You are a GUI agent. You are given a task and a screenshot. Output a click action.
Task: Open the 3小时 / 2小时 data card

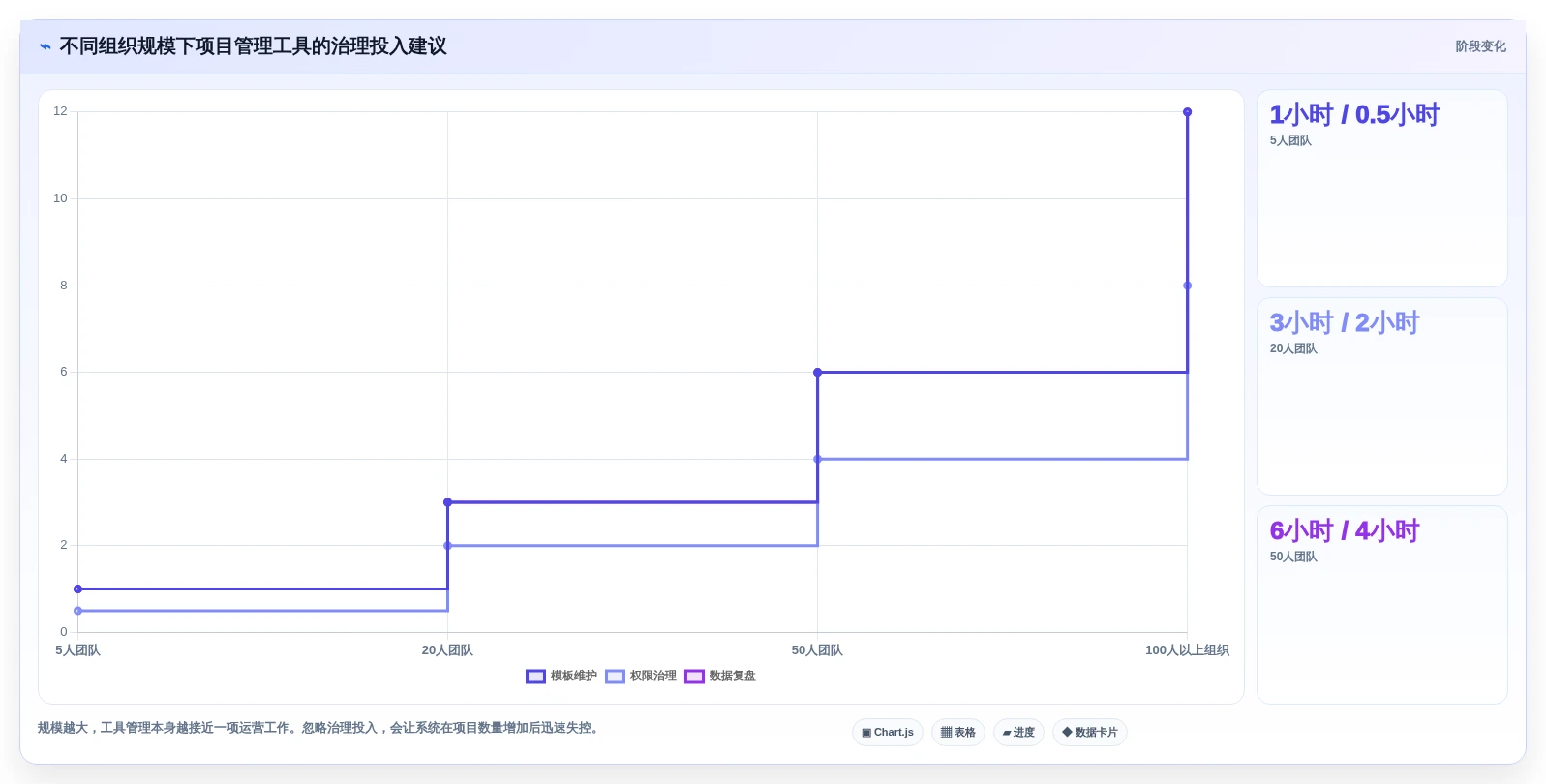[1382, 397]
